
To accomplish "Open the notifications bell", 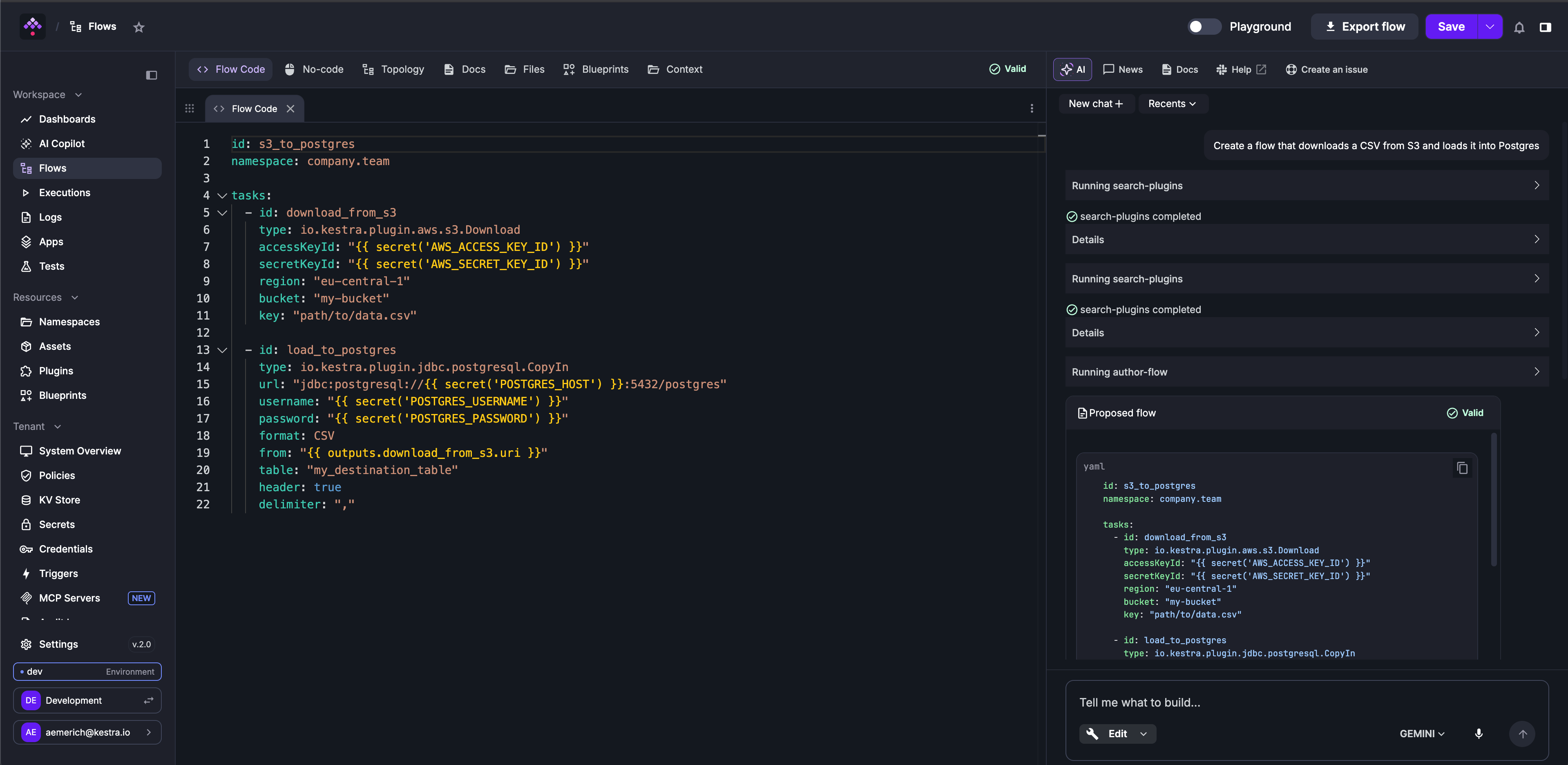I will [x=1519, y=27].
